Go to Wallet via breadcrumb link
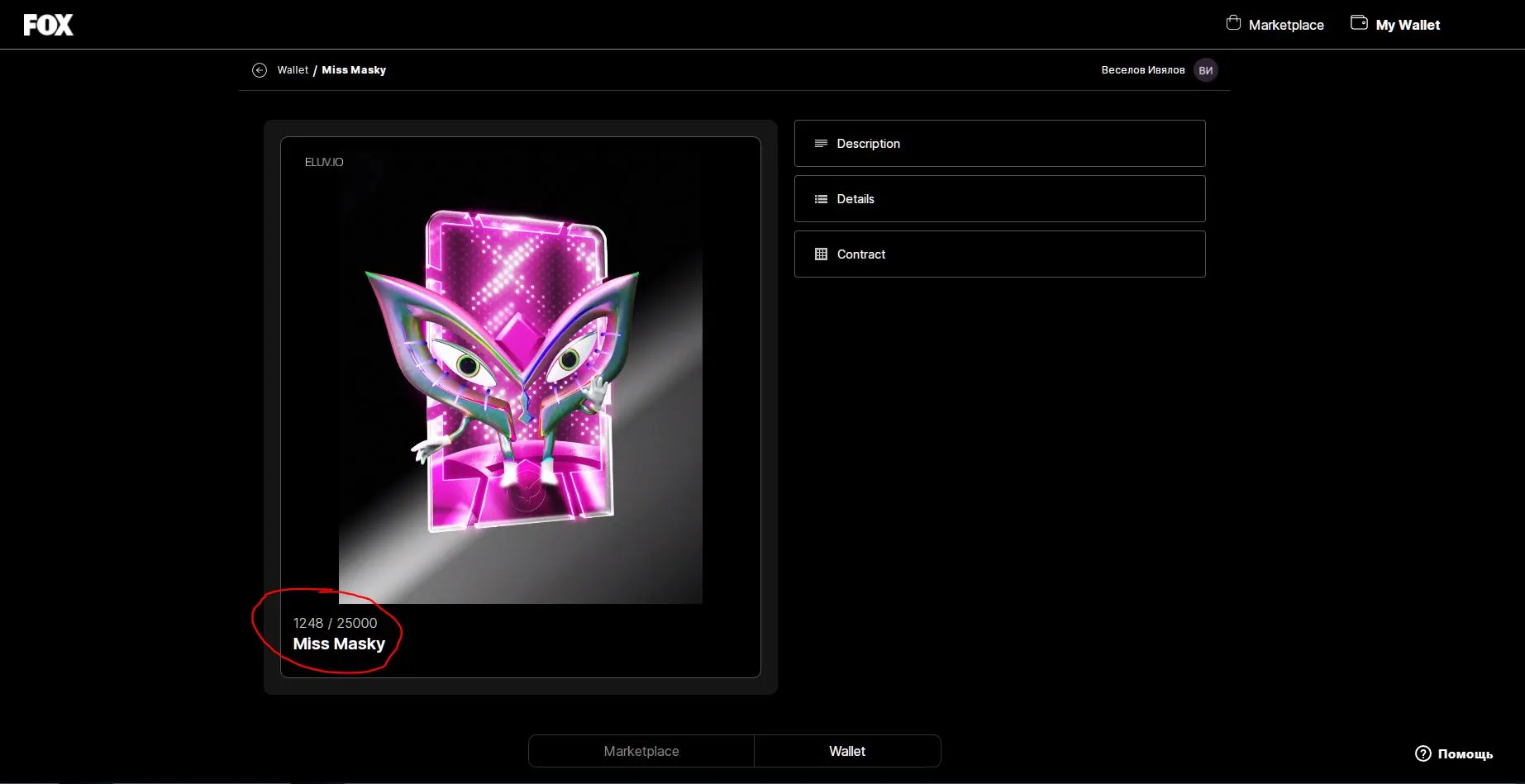The height and width of the screenshot is (784, 1525). coord(293,70)
